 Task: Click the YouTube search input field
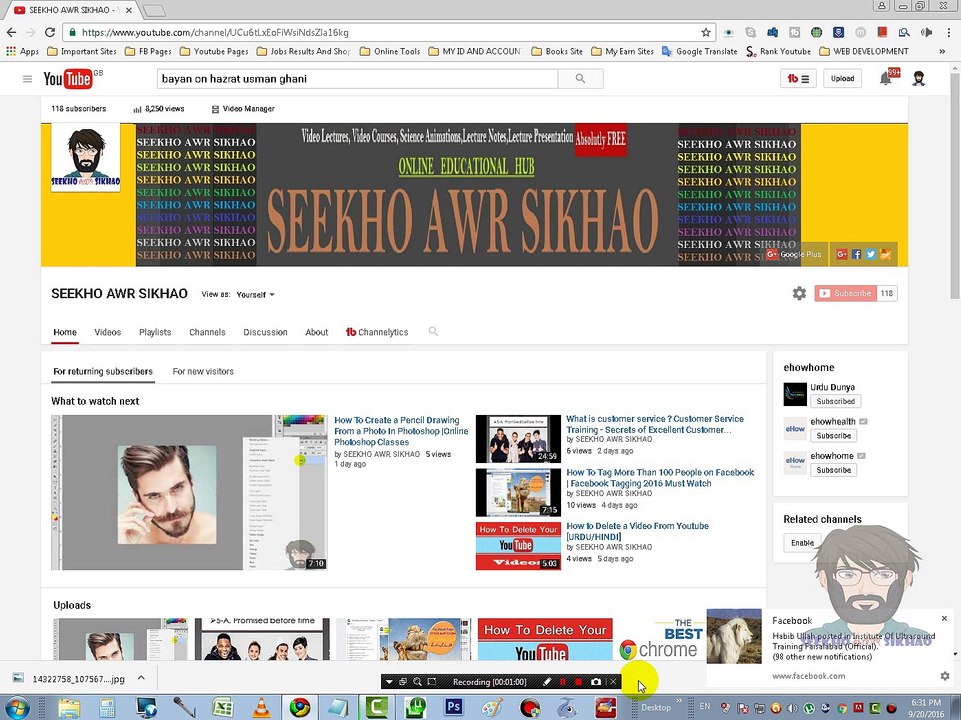click(x=357, y=78)
